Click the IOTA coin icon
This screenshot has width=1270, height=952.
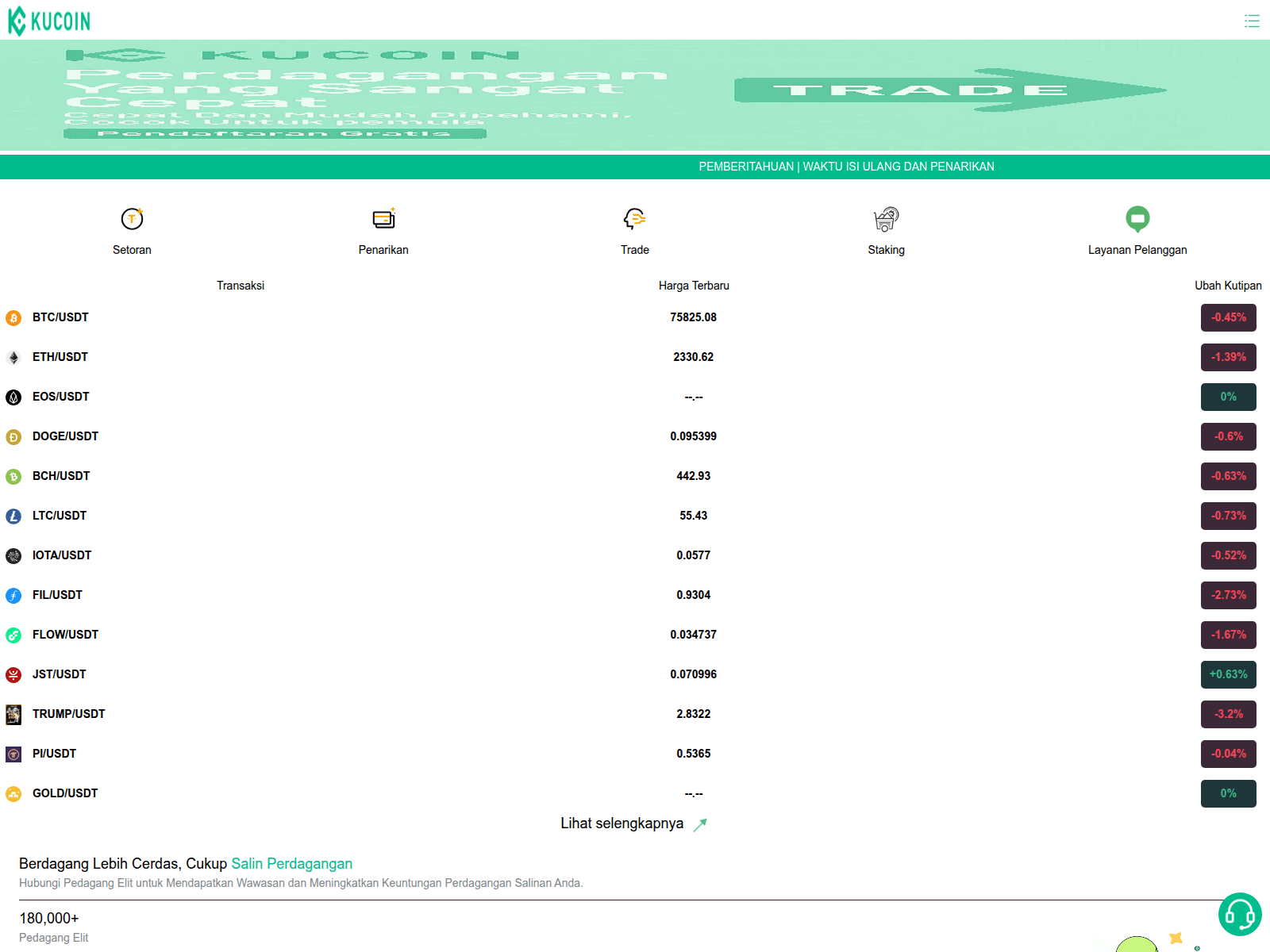point(13,556)
